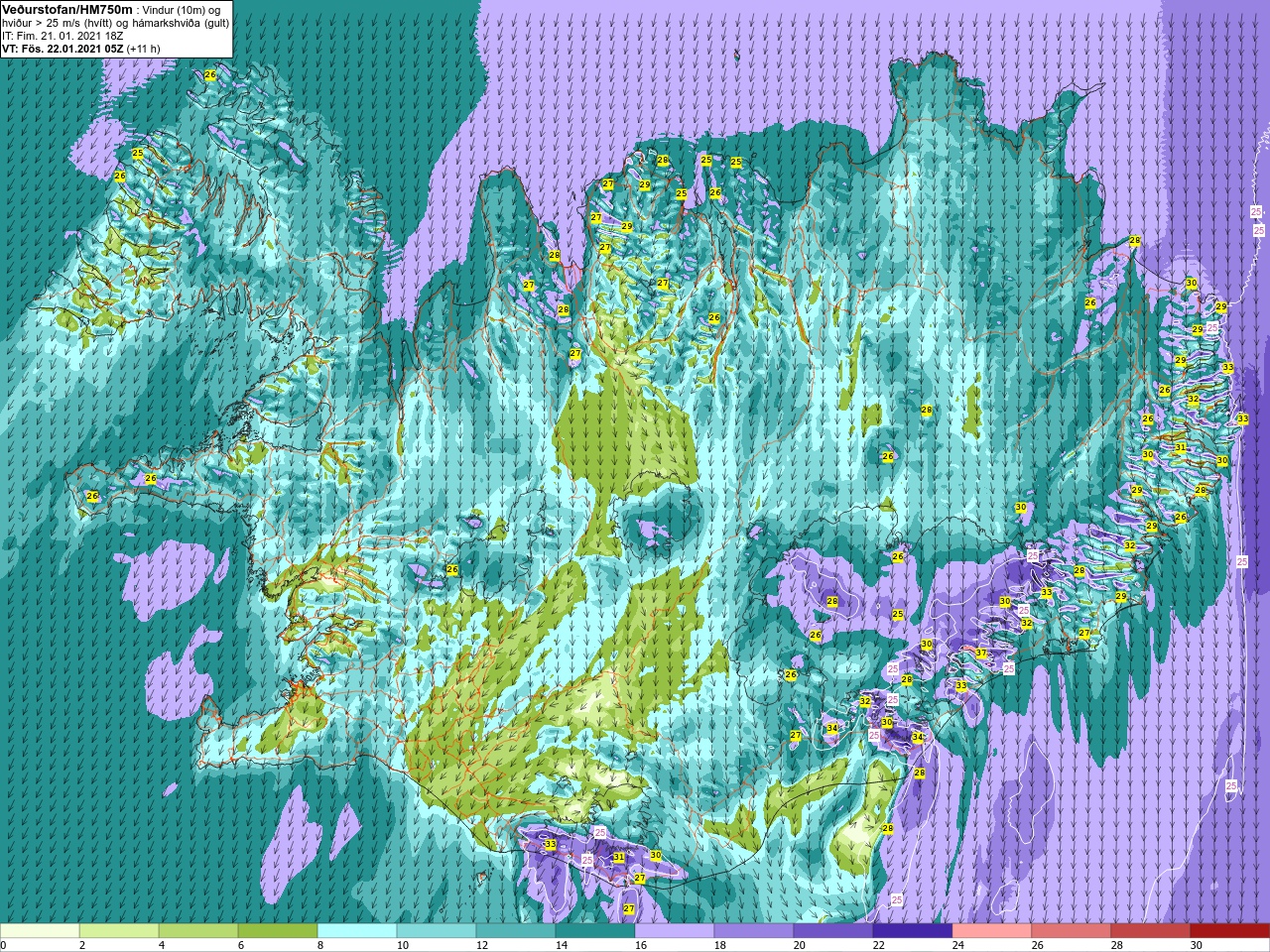Click the light cyan 8–10 m/s legend swatch
Screen dimensions: 1270x952
point(357,931)
